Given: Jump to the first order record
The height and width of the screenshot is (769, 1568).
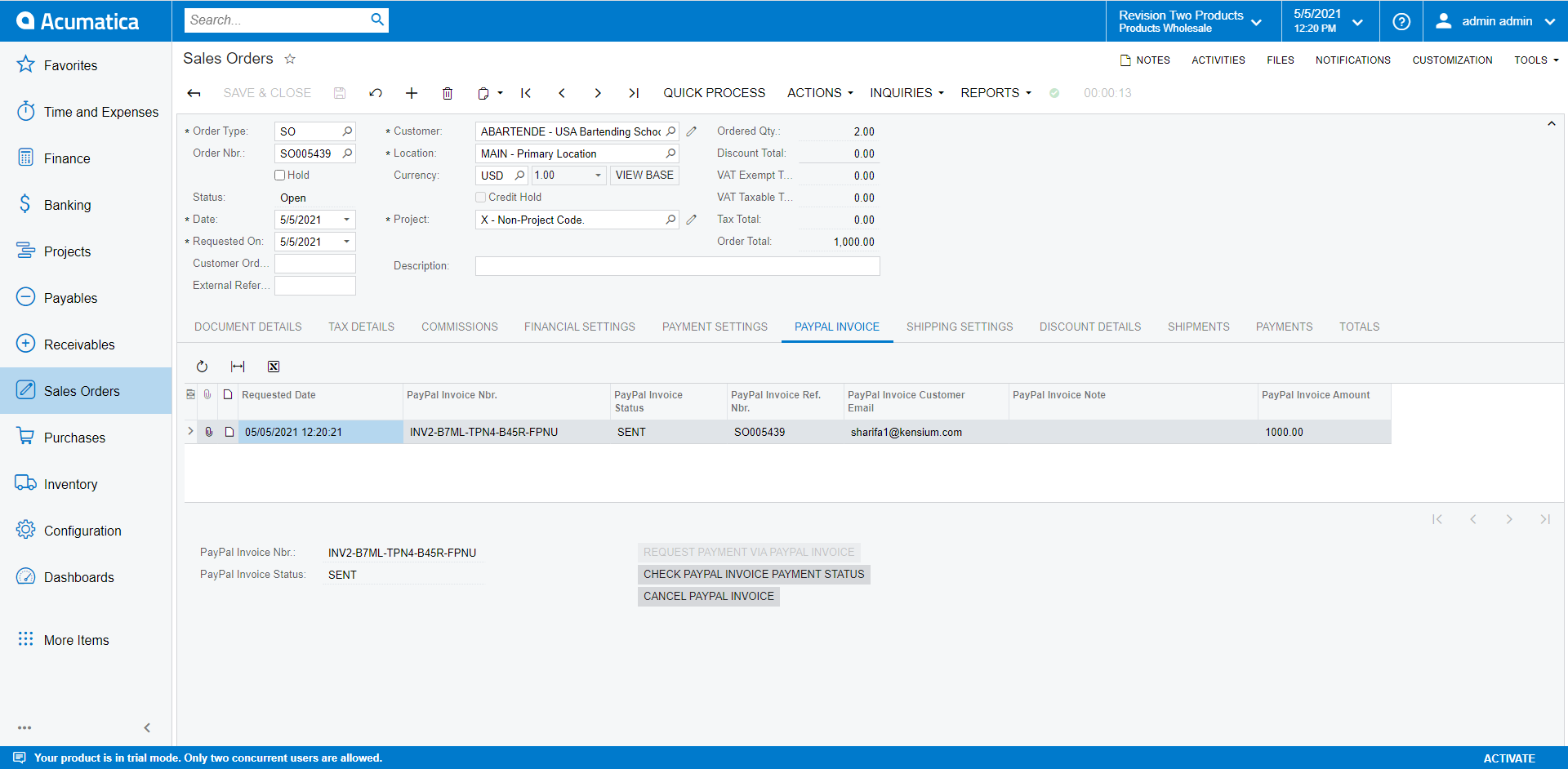Looking at the screenshot, I should click(x=526, y=93).
